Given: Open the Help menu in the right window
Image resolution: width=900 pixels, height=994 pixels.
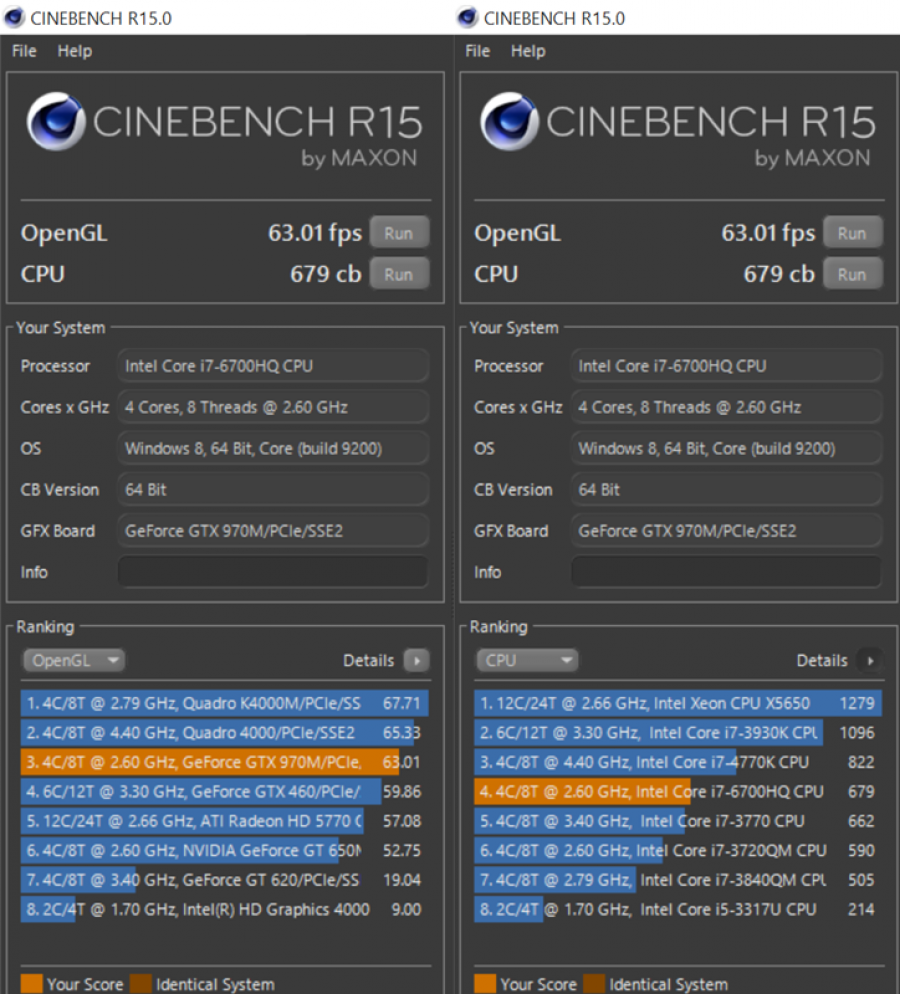Looking at the screenshot, I should point(528,51).
